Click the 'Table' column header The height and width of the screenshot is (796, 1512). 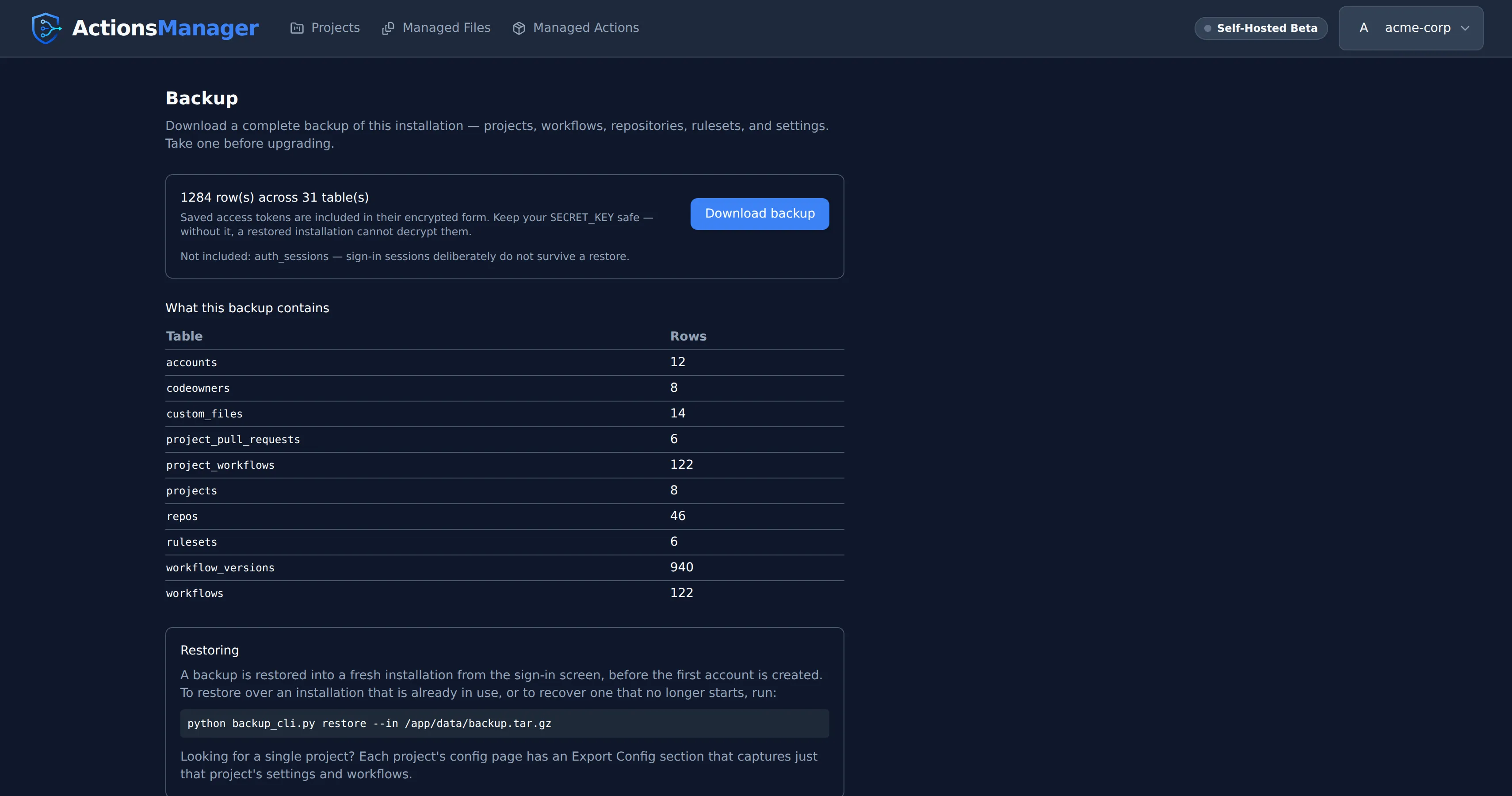(184, 337)
